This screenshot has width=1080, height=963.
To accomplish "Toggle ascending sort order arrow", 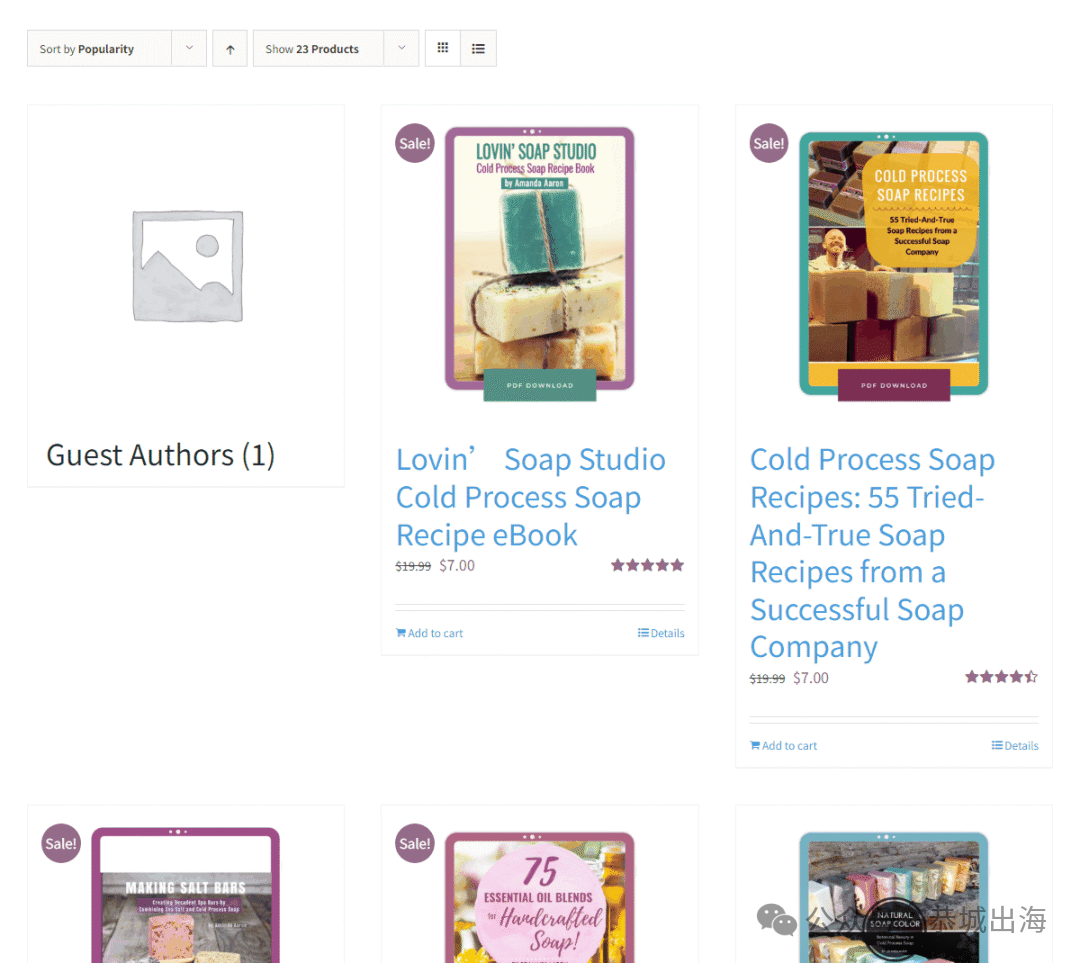I will click(230, 48).
